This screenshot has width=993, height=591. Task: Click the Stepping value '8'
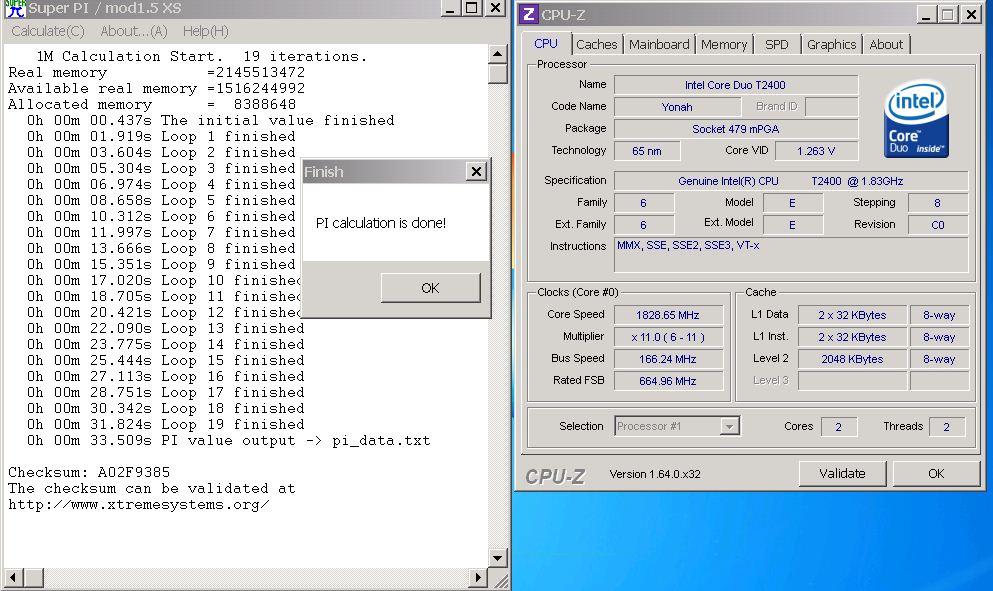point(938,203)
